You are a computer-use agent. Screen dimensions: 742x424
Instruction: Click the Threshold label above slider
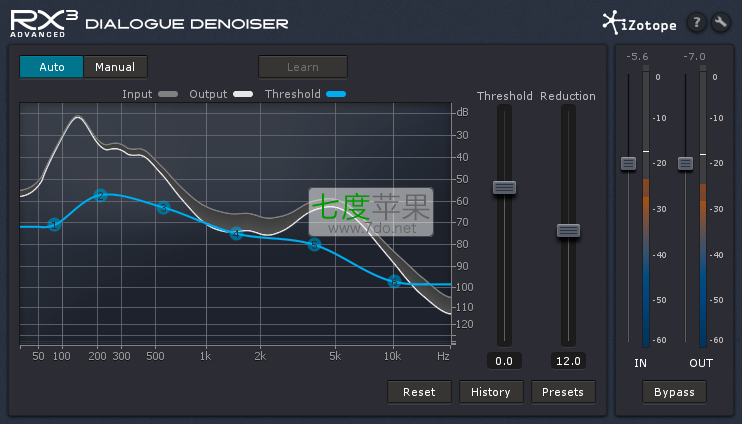(x=504, y=96)
